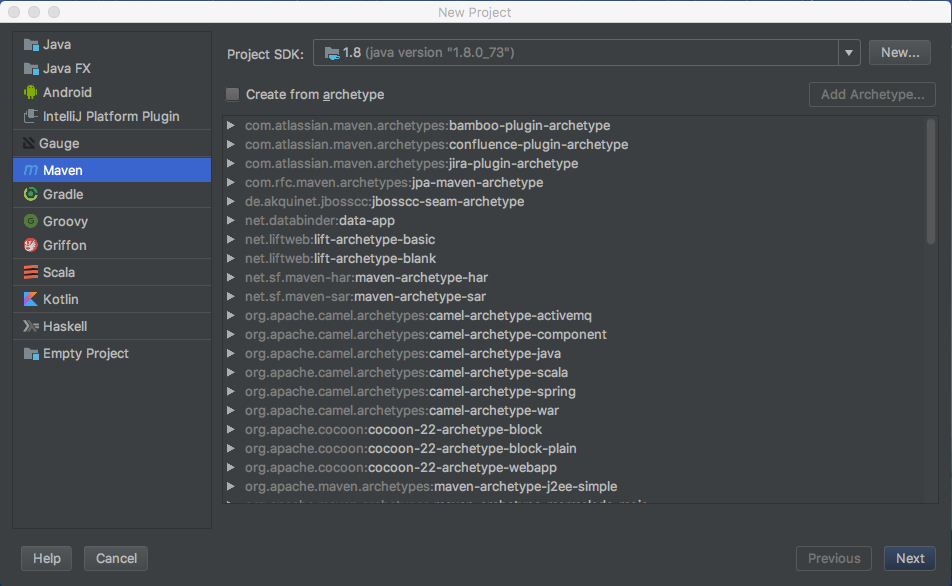Viewport: 952px width, 586px height.
Task: Select Kotlin project type label
Action: click(61, 299)
